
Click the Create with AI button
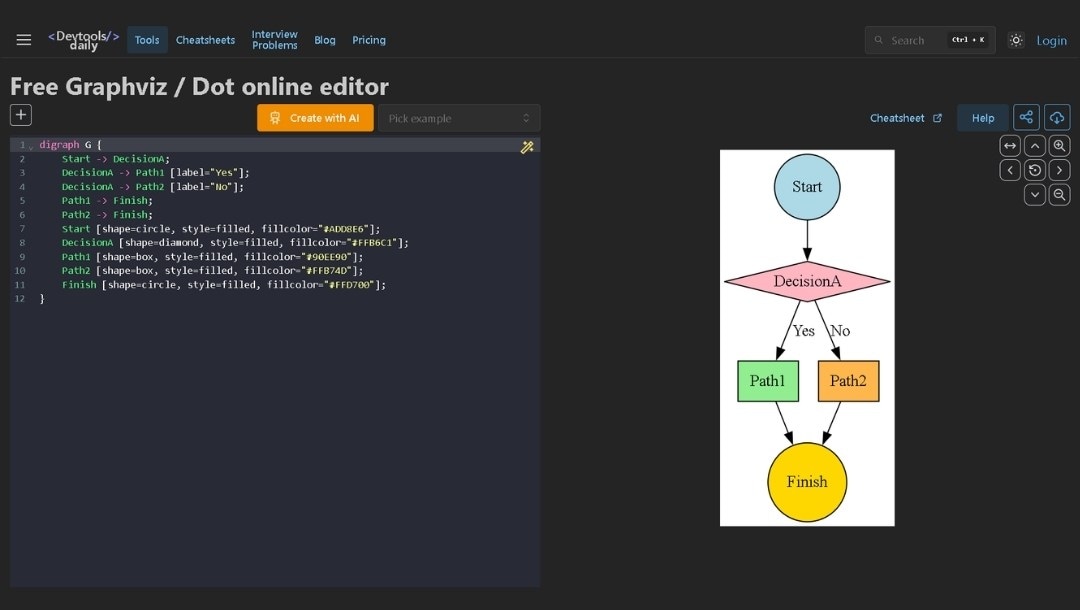tap(315, 118)
